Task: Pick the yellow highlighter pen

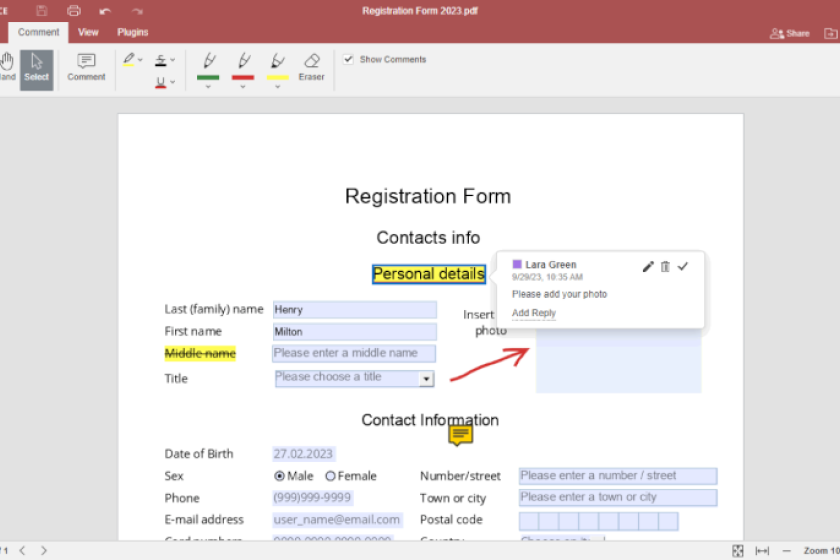Action: coord(278,66)
